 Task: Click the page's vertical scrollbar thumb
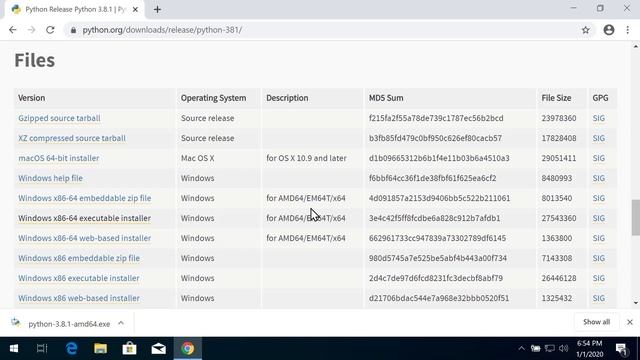(x=636, y=218)
